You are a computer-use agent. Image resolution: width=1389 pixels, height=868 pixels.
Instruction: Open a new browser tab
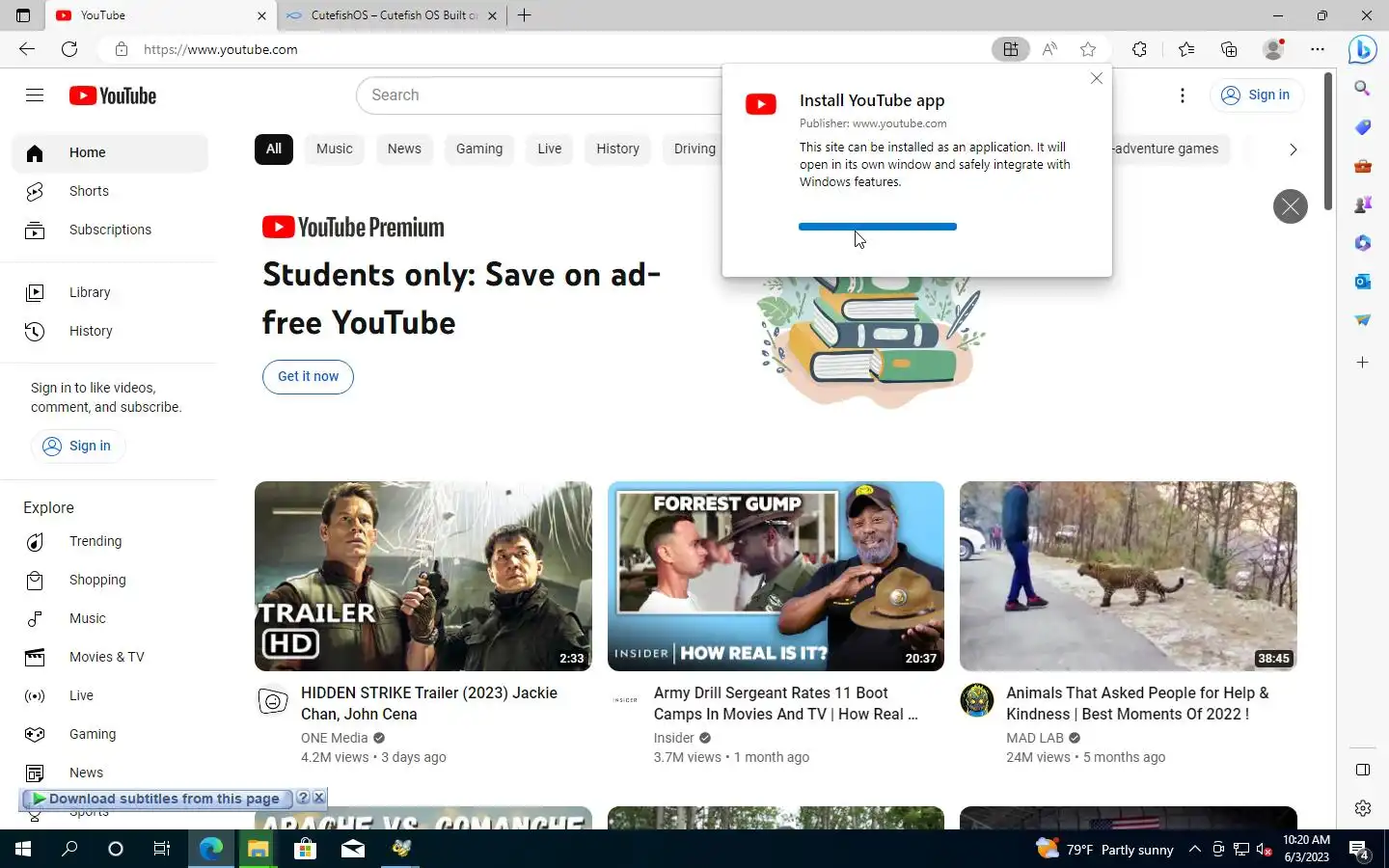[524, 15]
